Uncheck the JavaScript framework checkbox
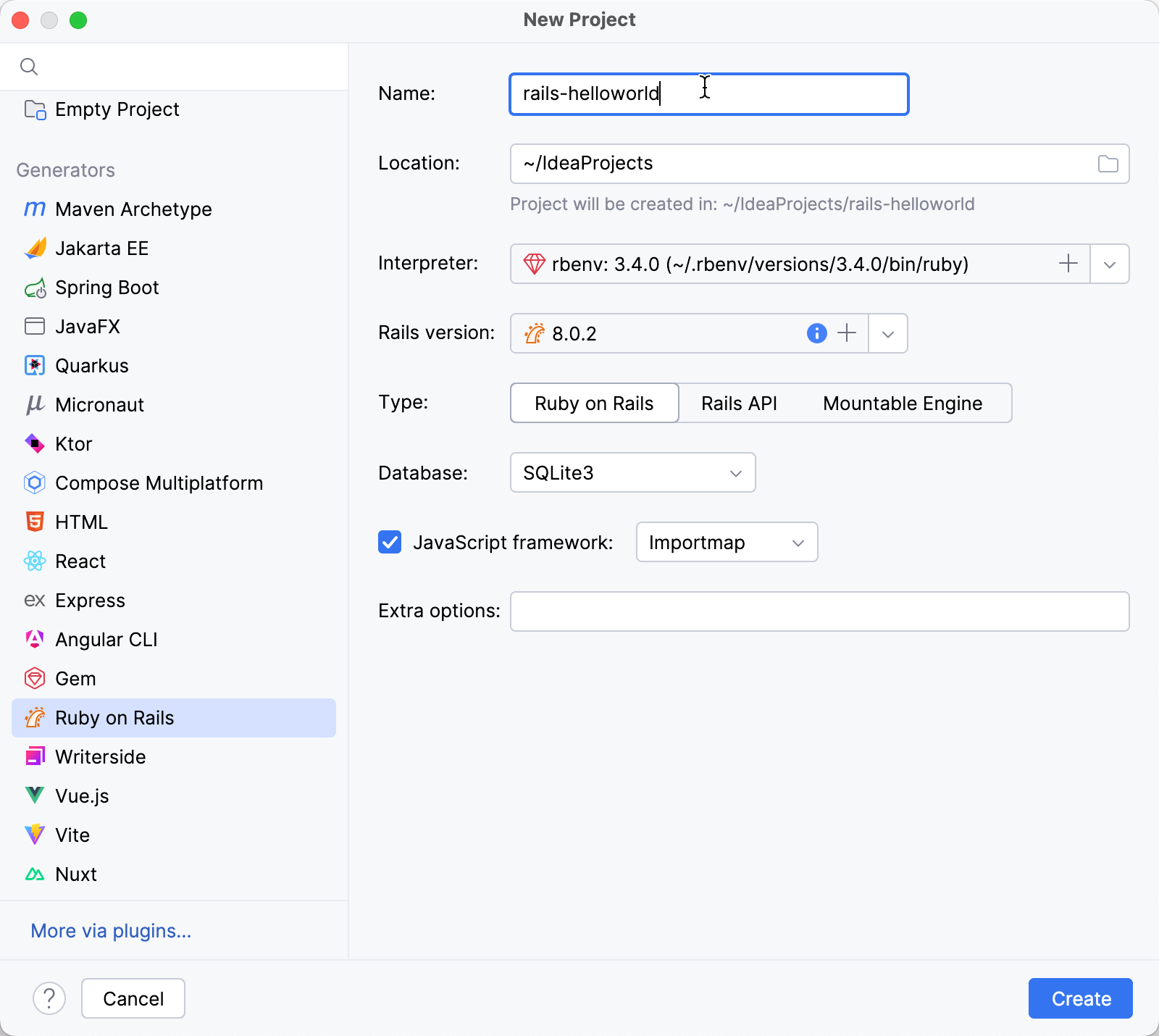Viewport: 1159px width, 1036px height. (390, 542)
